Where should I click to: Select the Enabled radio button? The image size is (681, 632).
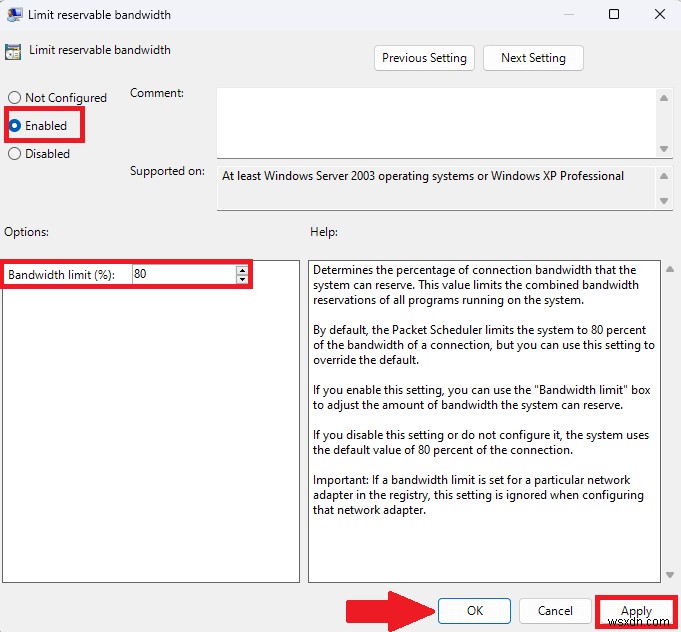click(14, 126)
